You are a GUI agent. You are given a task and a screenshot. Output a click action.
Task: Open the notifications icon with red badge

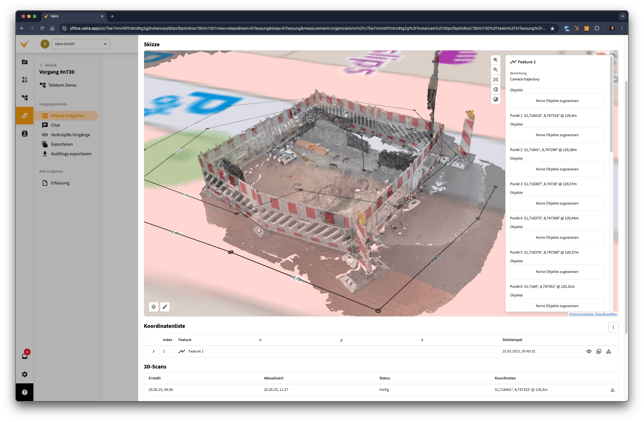[25, 355]
